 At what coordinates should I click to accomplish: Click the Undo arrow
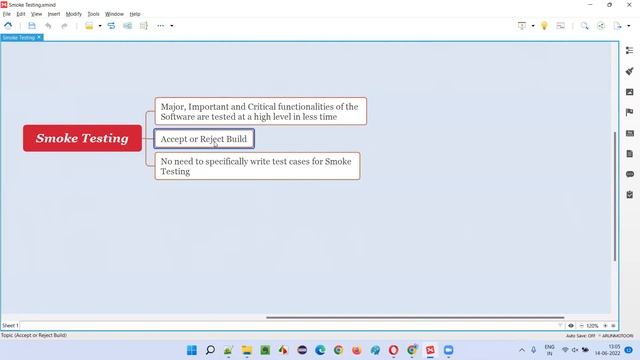click(48, 26)
